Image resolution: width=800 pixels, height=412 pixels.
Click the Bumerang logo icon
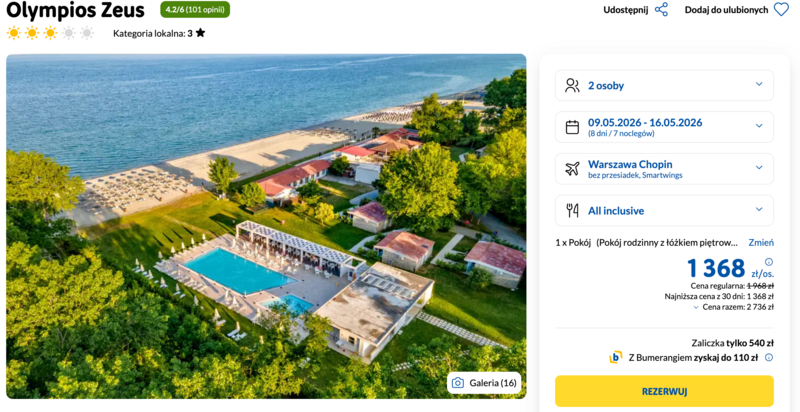tap(616, 357)
